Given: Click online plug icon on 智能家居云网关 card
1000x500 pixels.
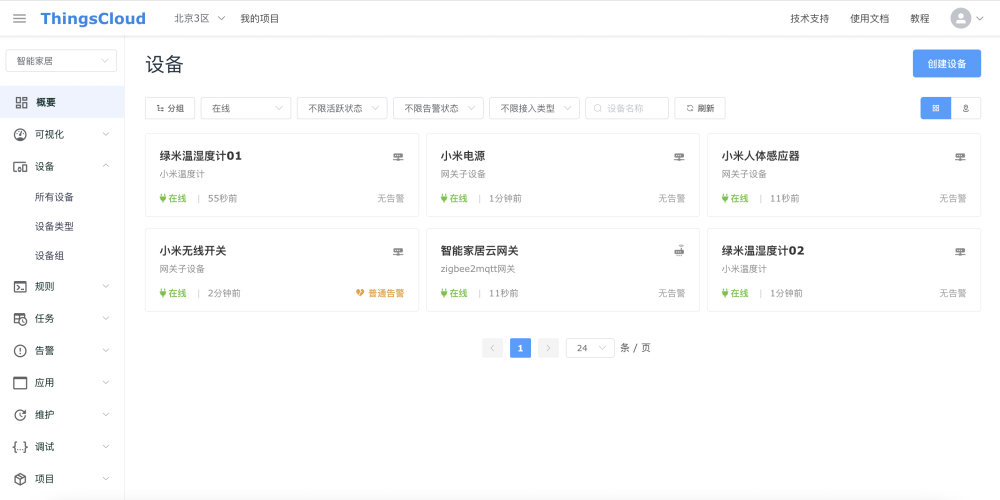Looking at the screenshot, I should coord(444,293).
